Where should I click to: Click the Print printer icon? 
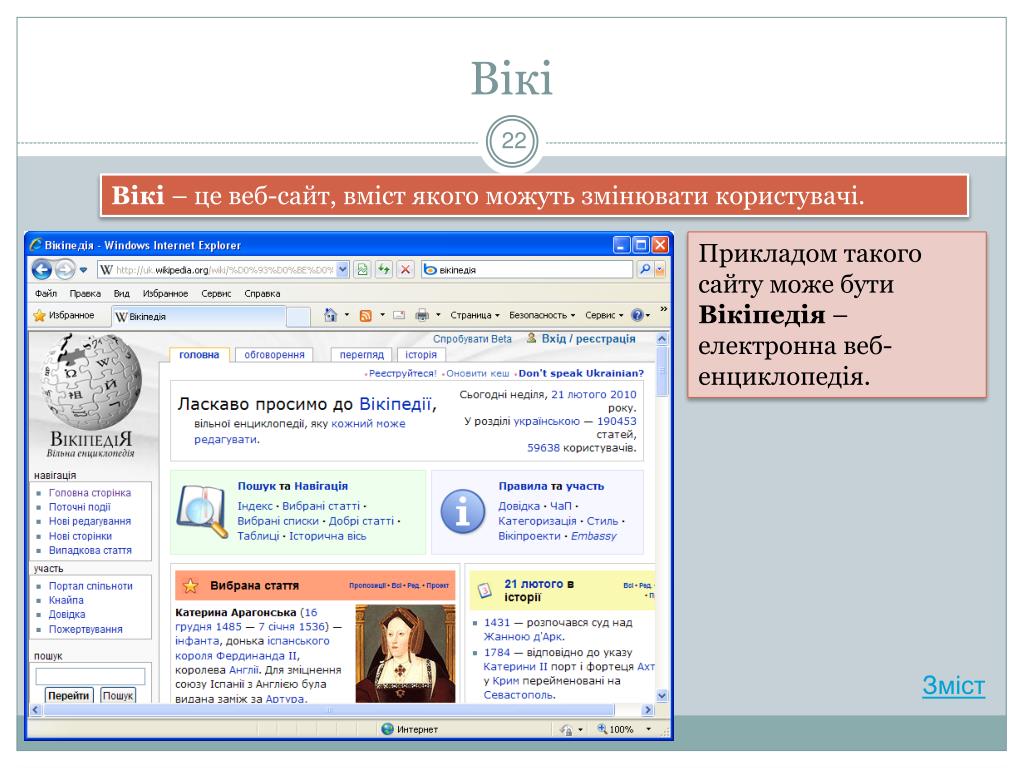[x=423, y=315]
